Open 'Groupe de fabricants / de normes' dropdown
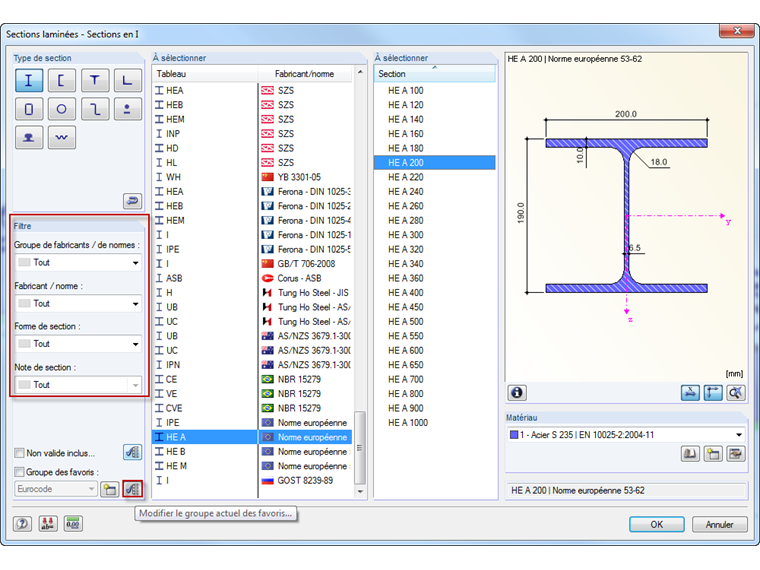 pyautogui.click(x=79, y=263)
